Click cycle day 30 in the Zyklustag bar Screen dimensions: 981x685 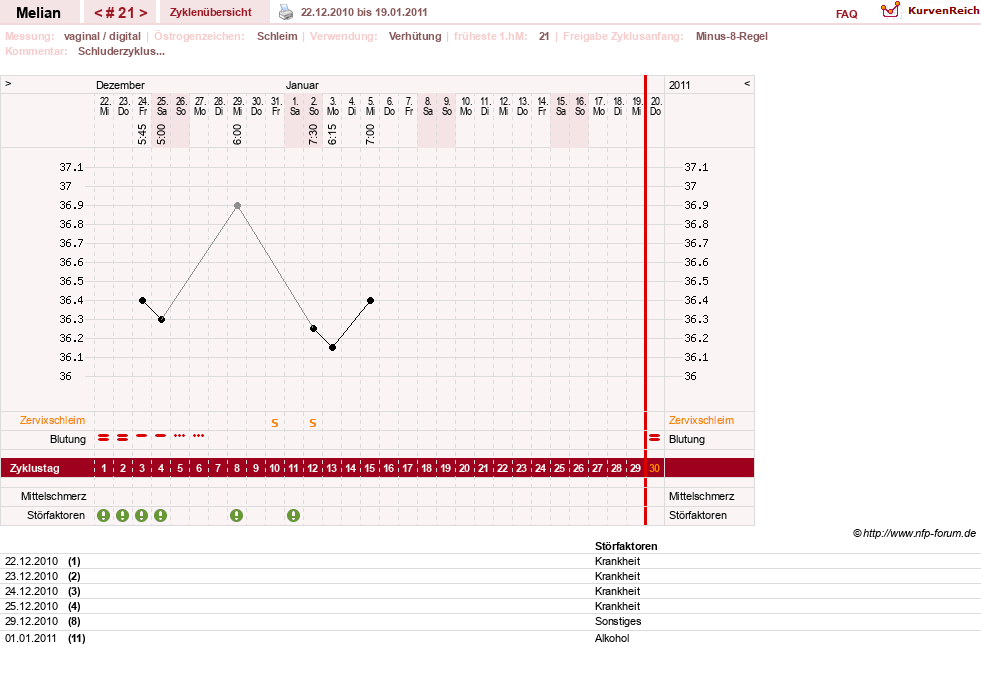point(654,468)
